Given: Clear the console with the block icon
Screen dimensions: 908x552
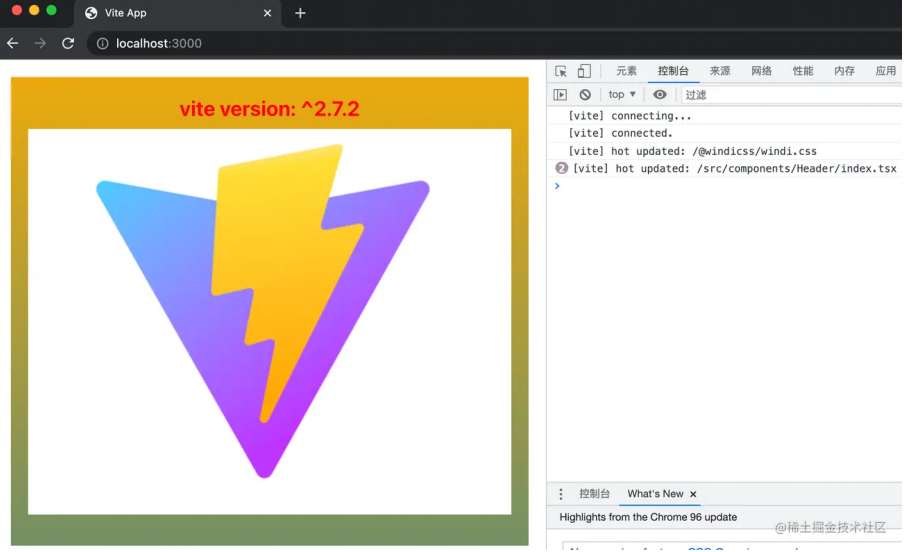Looking at the screenshot, I should point(585,95).
